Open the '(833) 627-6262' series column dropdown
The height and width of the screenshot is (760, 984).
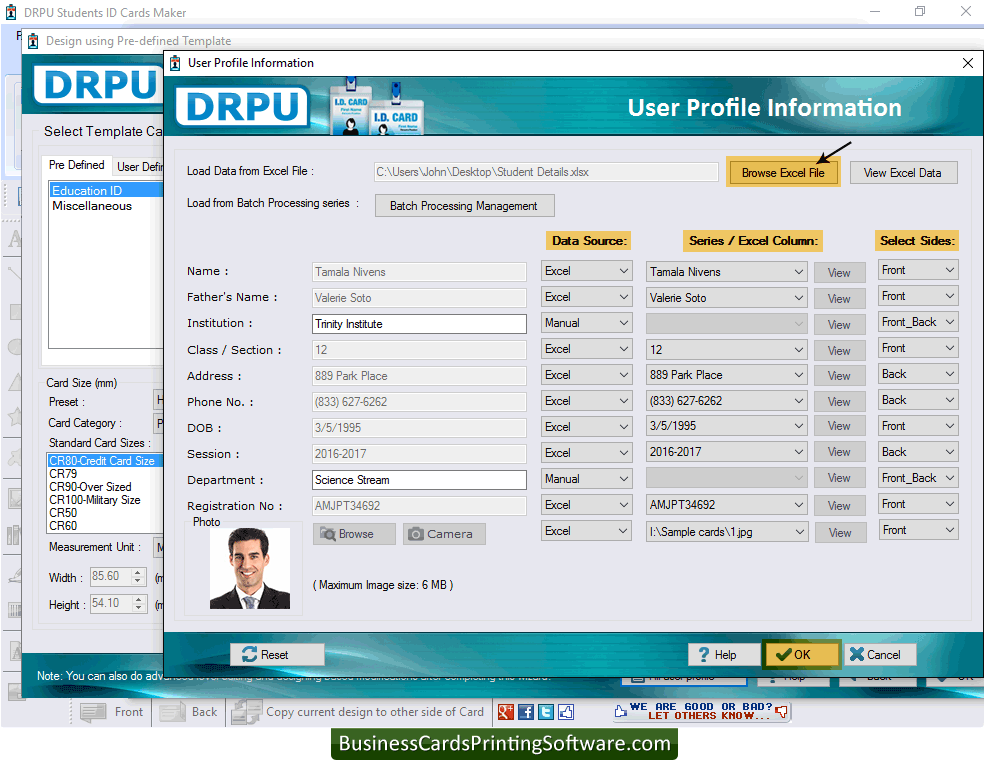pyautogui.click(x=726, y=400)
